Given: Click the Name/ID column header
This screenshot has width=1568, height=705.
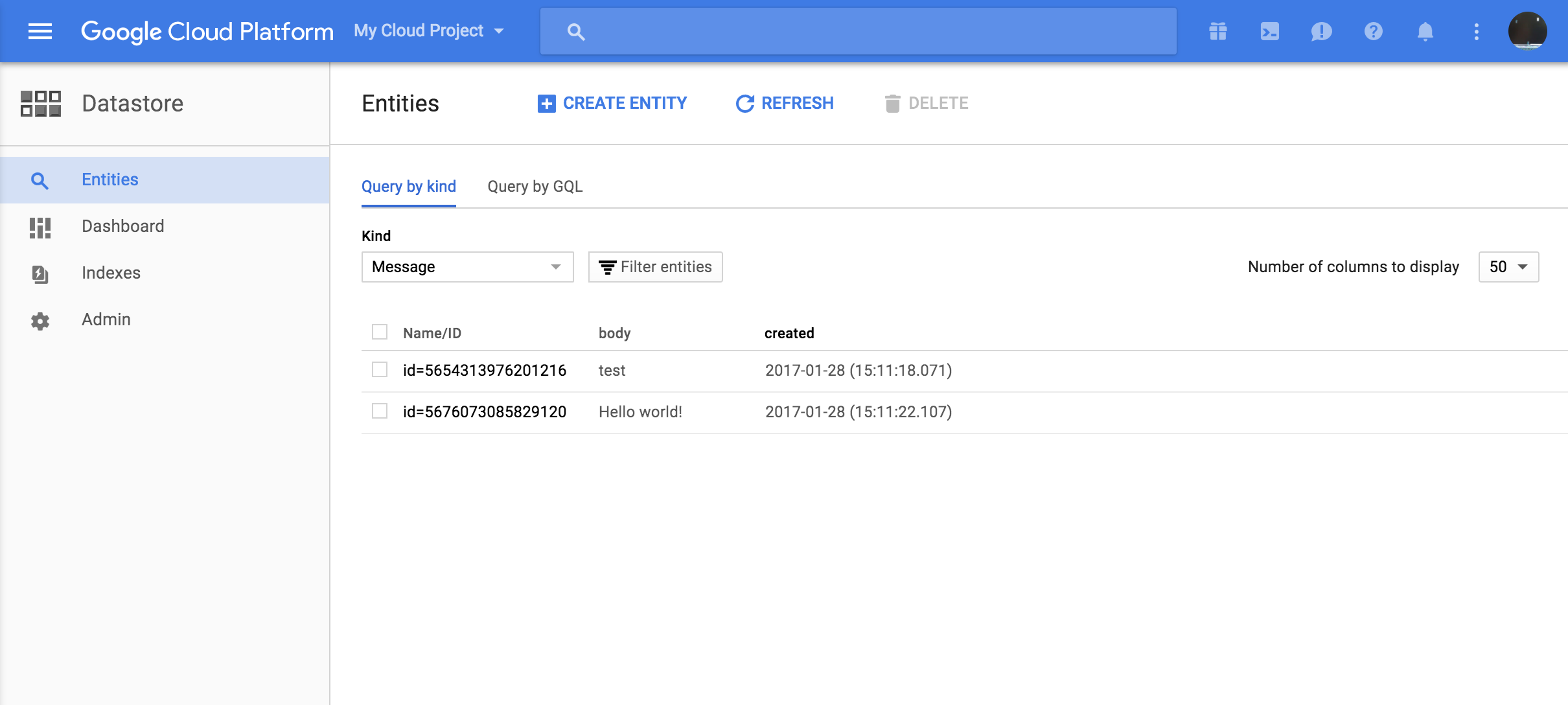Looking at the screenshot, I should [432, 333].
